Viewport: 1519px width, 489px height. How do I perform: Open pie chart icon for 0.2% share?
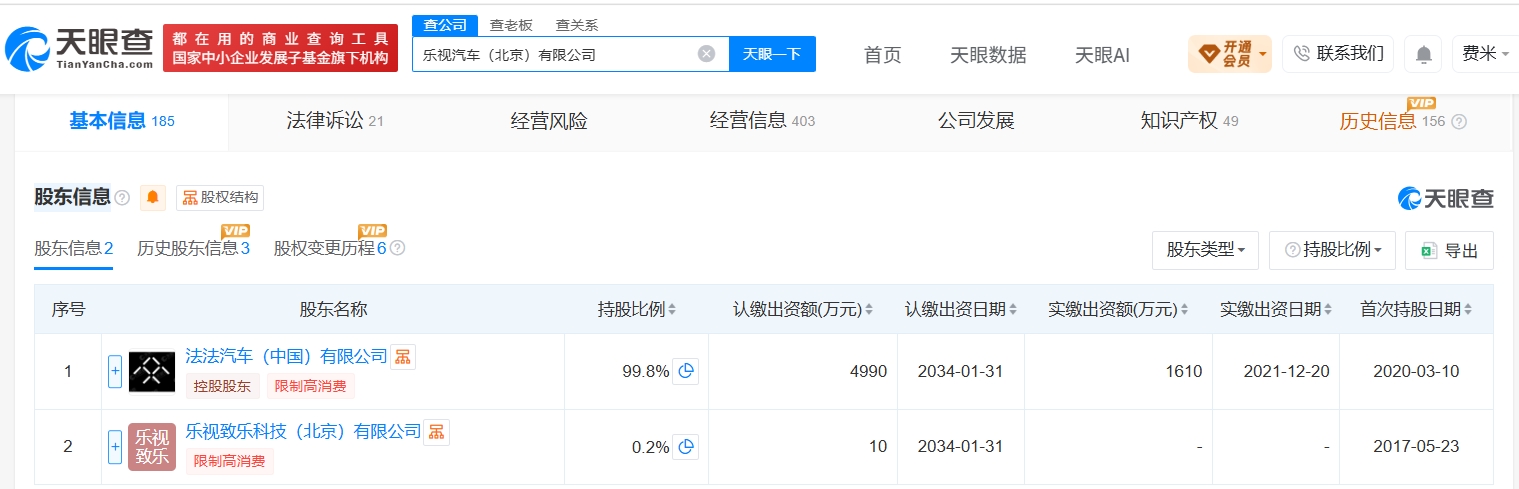tap(685, 447)
